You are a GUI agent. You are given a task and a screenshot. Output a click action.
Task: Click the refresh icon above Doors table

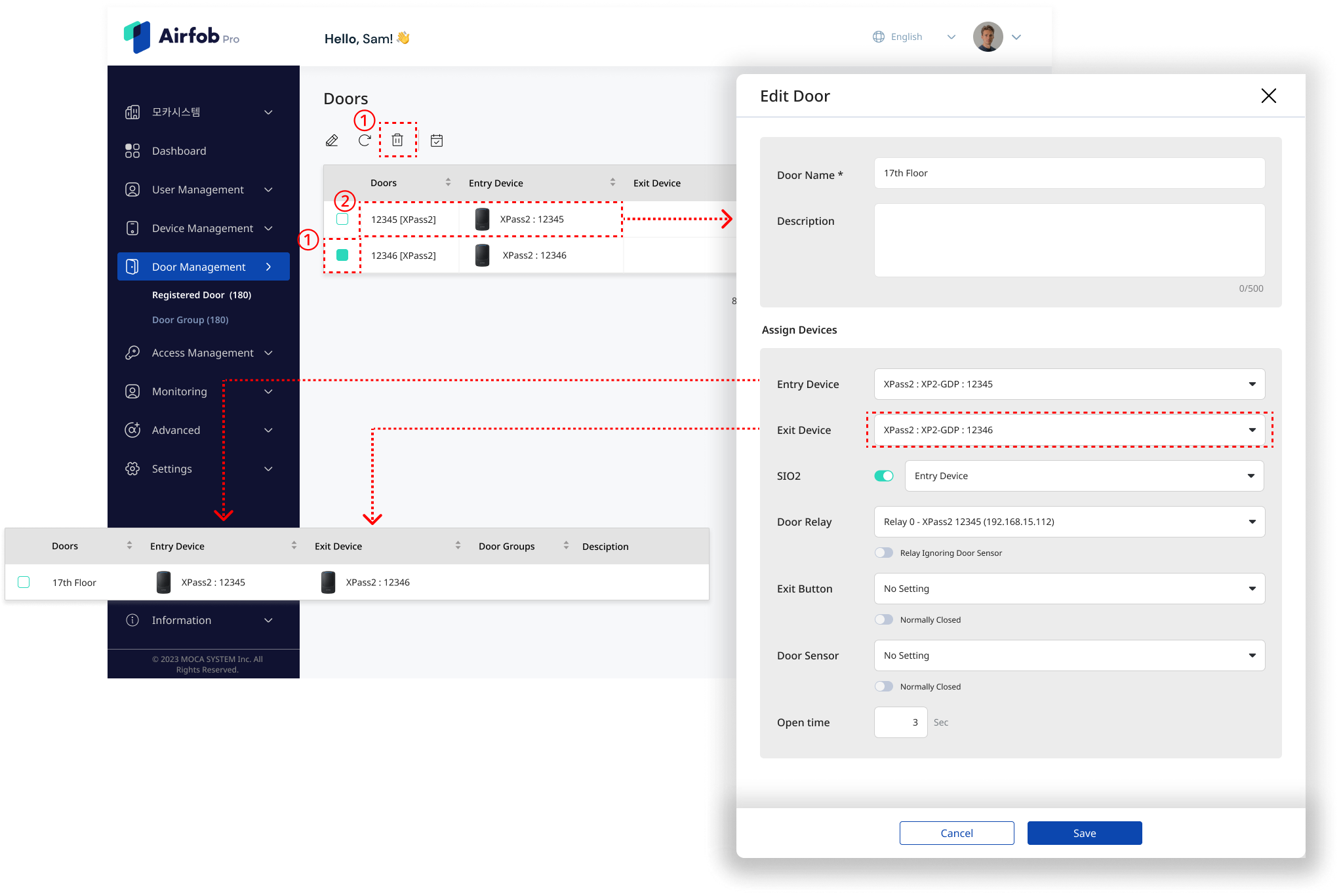(365, 140)
